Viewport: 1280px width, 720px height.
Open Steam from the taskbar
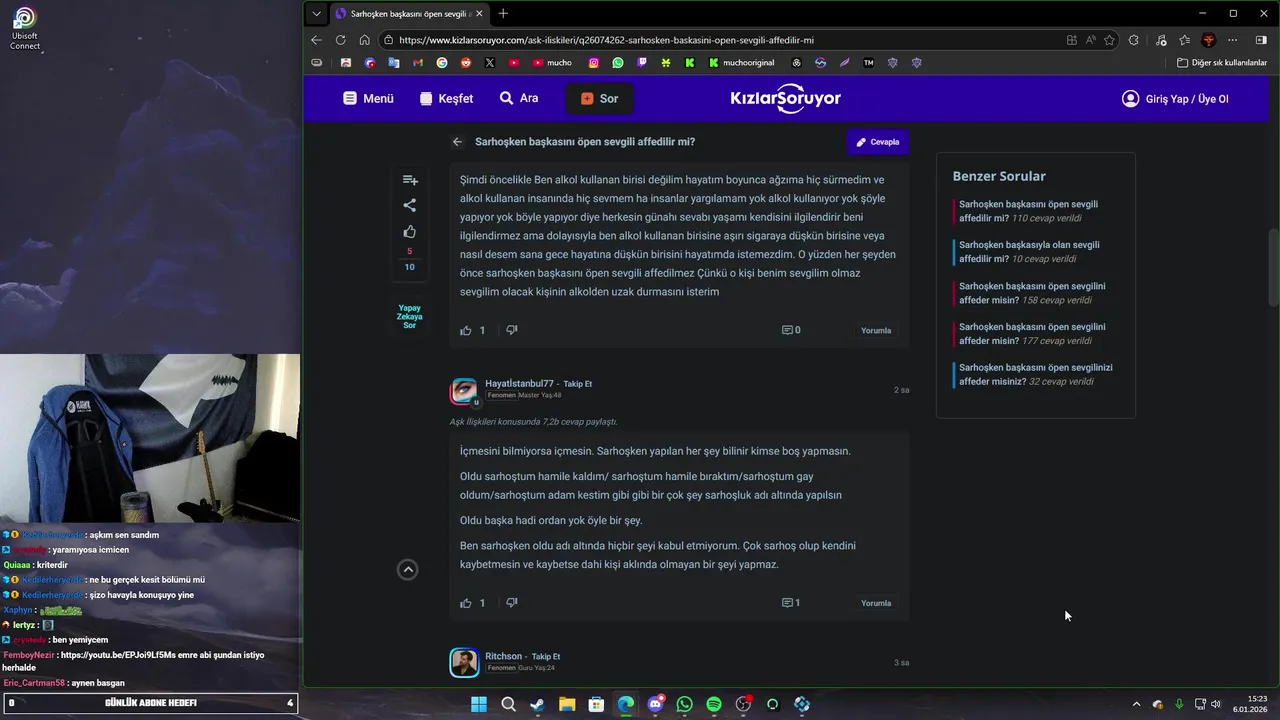[538, 704]
